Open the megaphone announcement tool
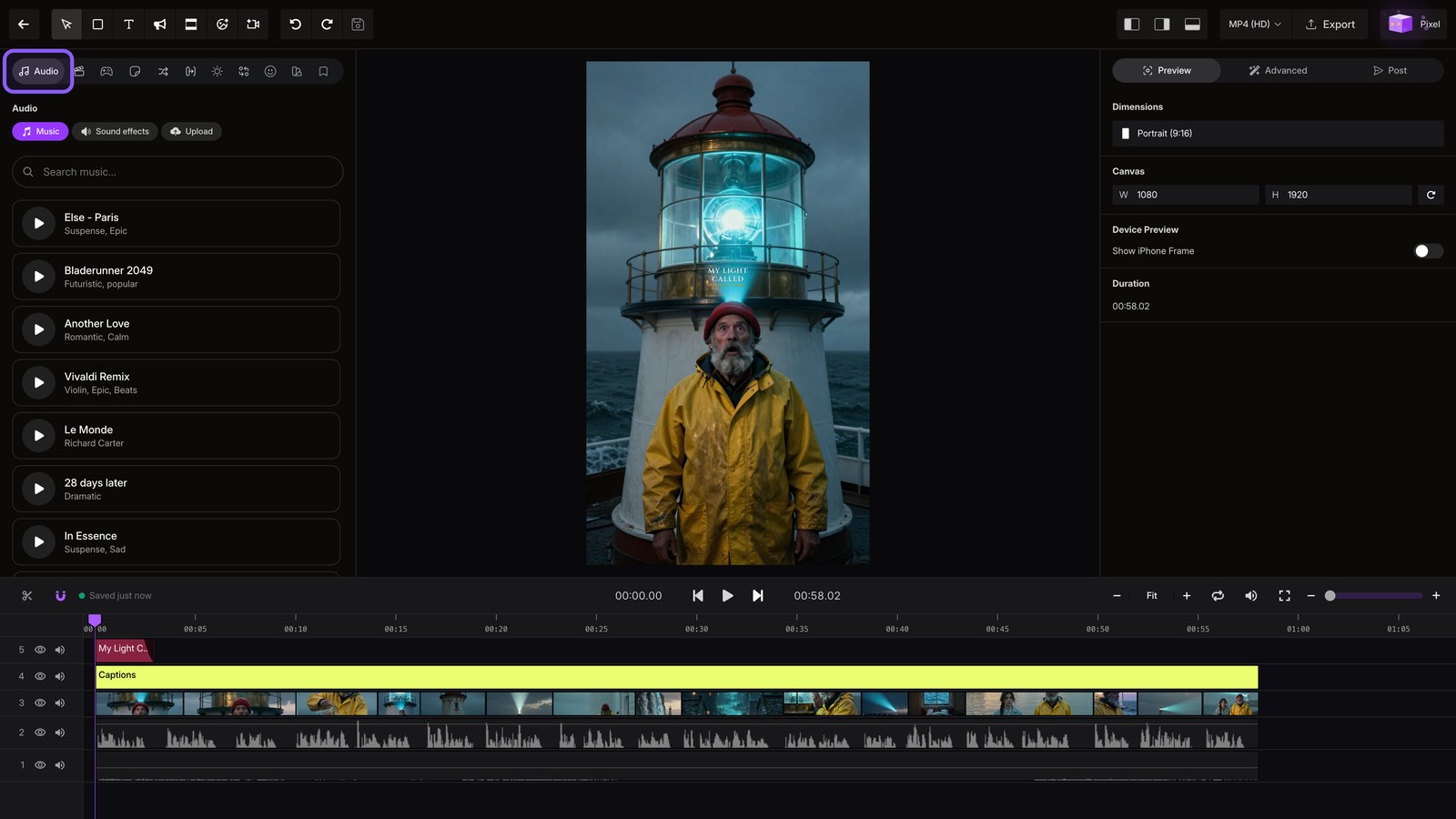The height and width of the screenshot is (819, 1456). pyautogui.click(x=160, y=25)
